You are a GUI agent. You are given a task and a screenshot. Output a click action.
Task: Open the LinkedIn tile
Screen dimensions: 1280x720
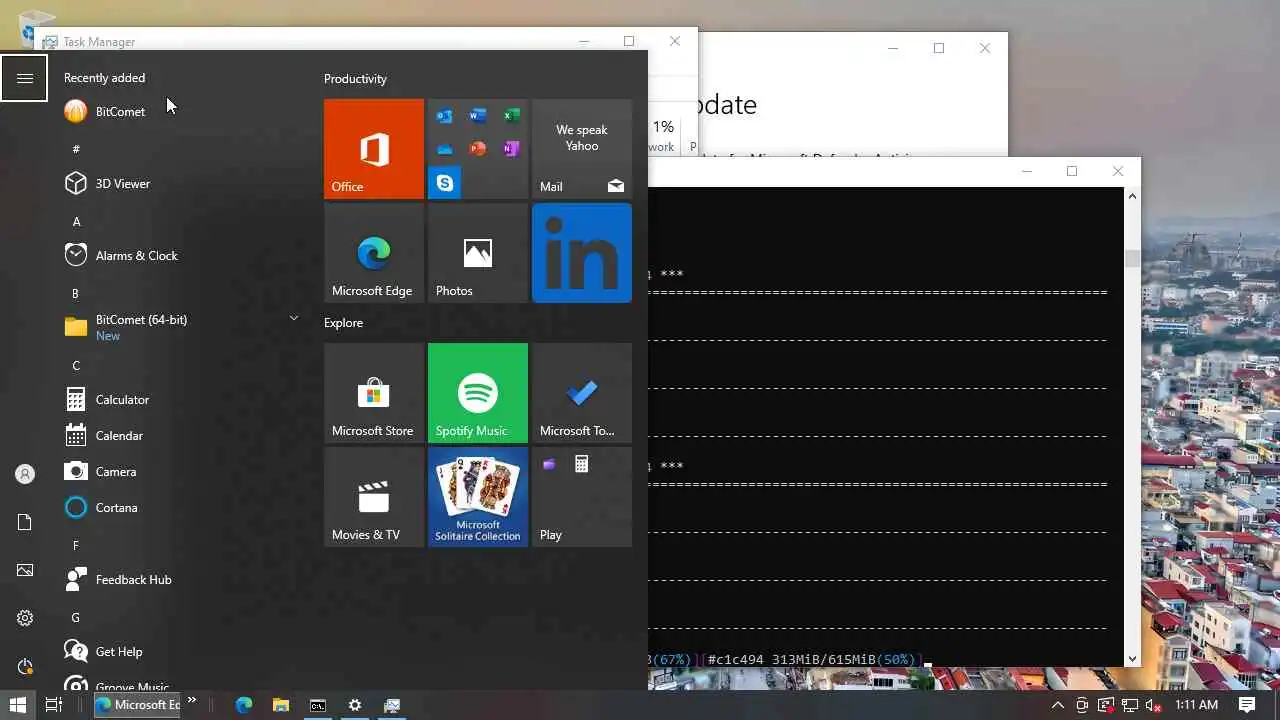pyautogui.click(x=582, y=253)
